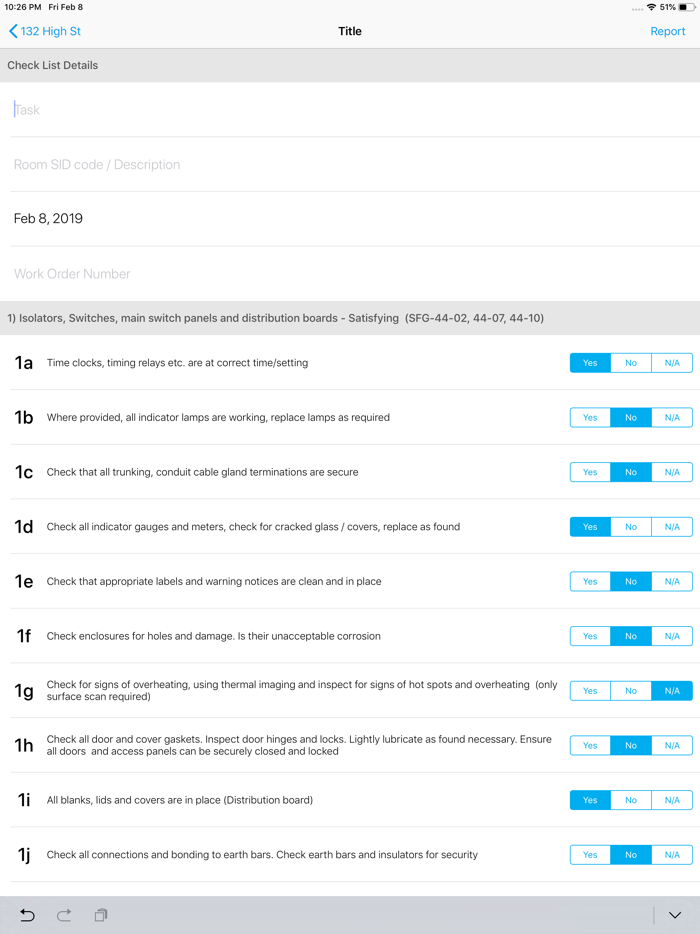700x934 pixels.
Task: Return to 132 High St
Action: tap(48, 31)
